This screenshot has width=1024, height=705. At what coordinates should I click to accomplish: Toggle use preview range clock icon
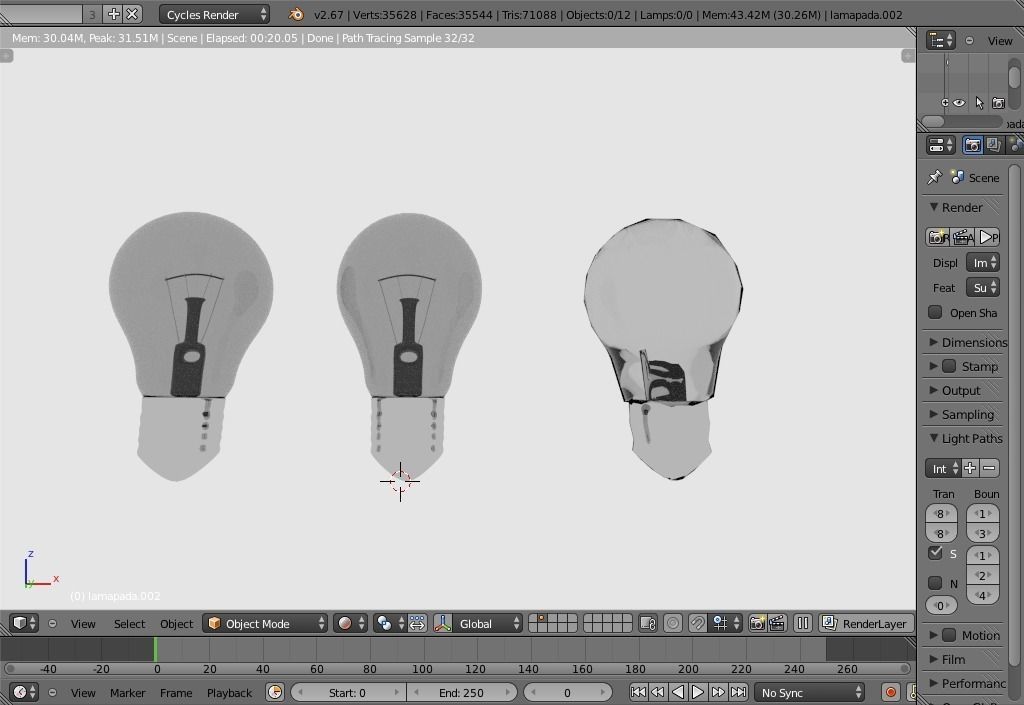(275, 692)
